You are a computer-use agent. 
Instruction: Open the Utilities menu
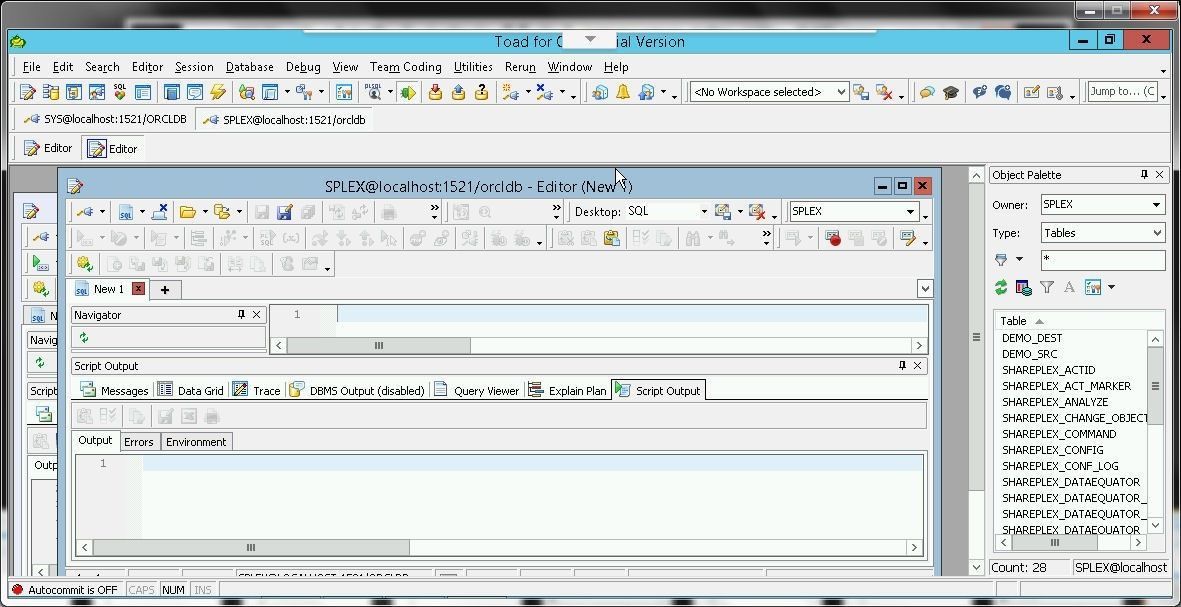[x=473, y=67]
